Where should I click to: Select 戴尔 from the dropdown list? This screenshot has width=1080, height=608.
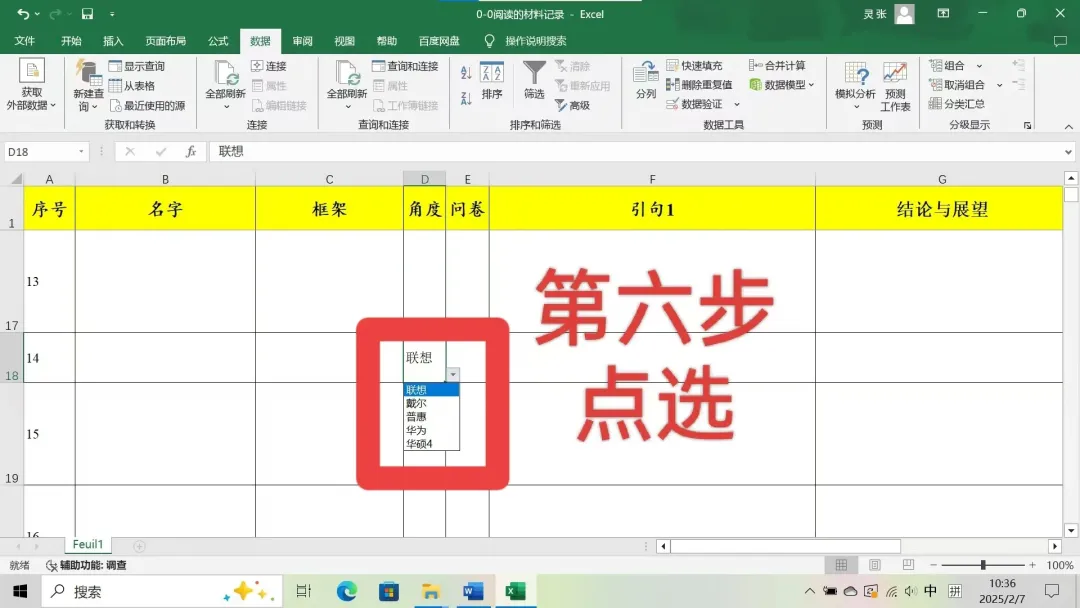[431, 403]
